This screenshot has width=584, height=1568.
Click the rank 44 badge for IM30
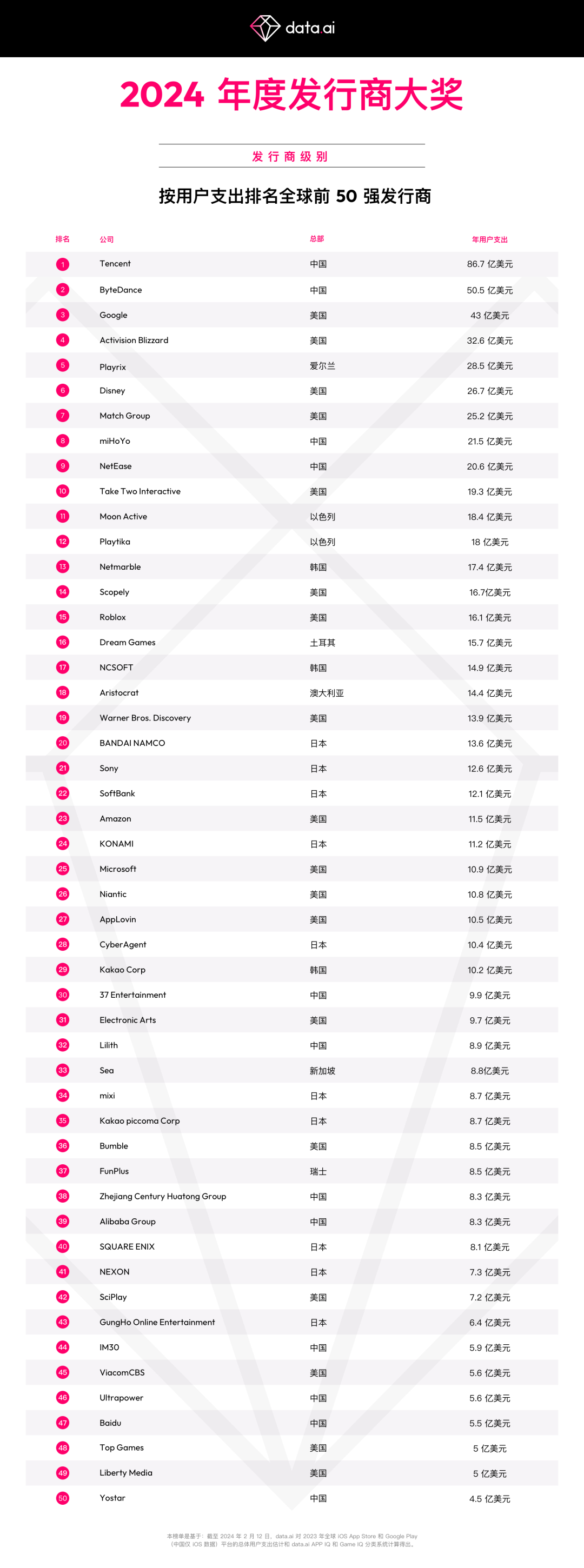point(63,1347)
